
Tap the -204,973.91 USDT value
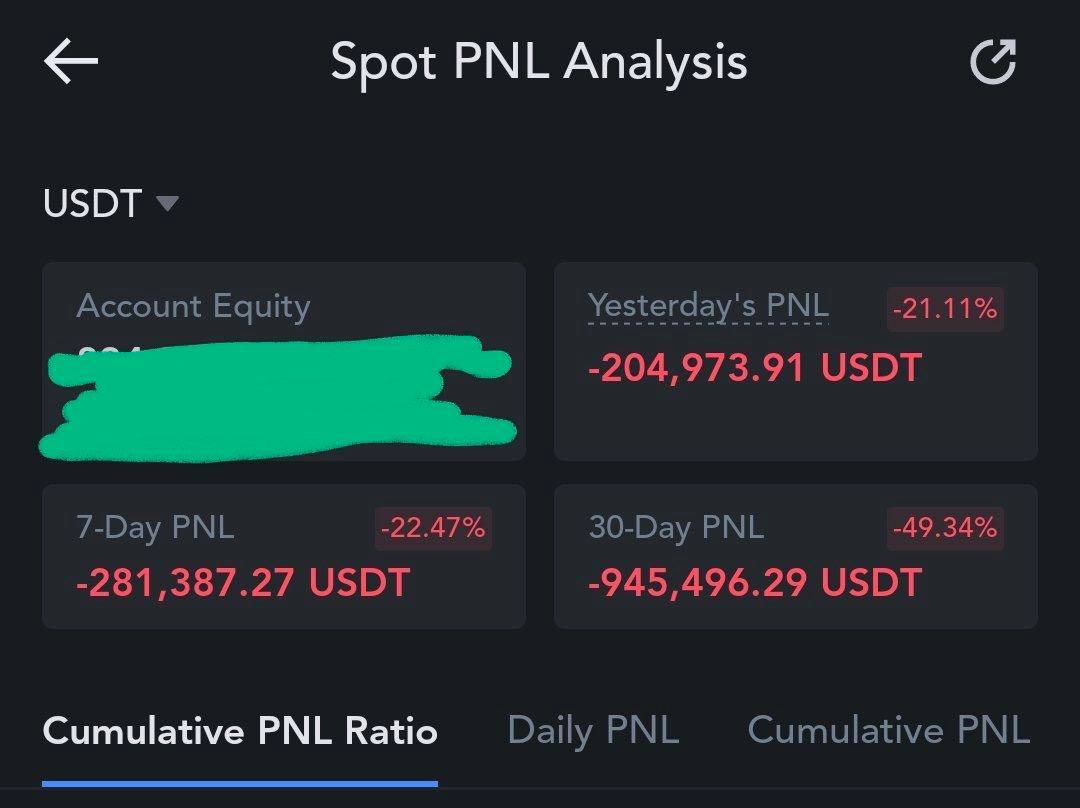pos(755,368)
